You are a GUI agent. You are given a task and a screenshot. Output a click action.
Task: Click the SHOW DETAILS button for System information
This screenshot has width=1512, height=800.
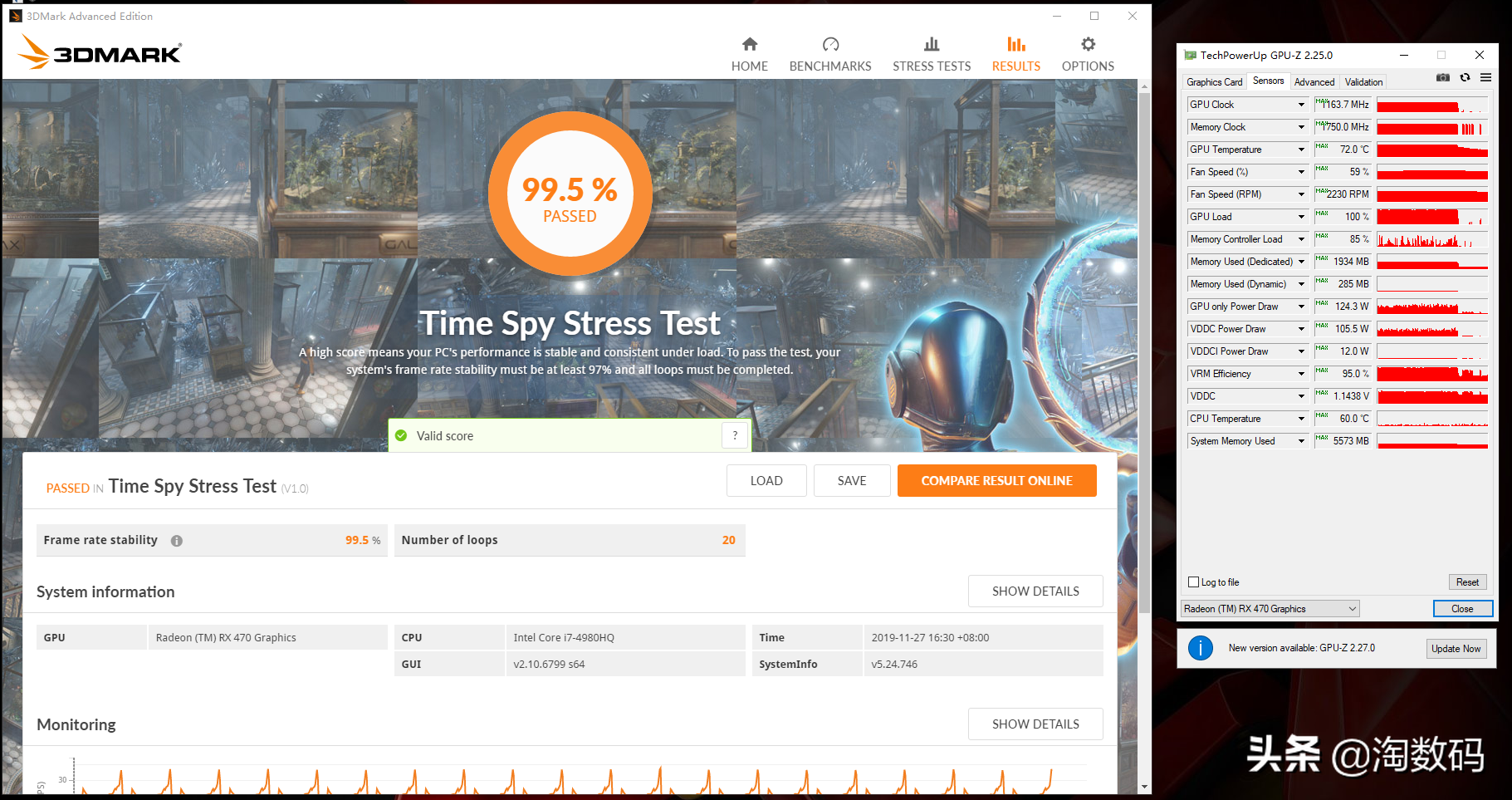[x=1035, y=591]
